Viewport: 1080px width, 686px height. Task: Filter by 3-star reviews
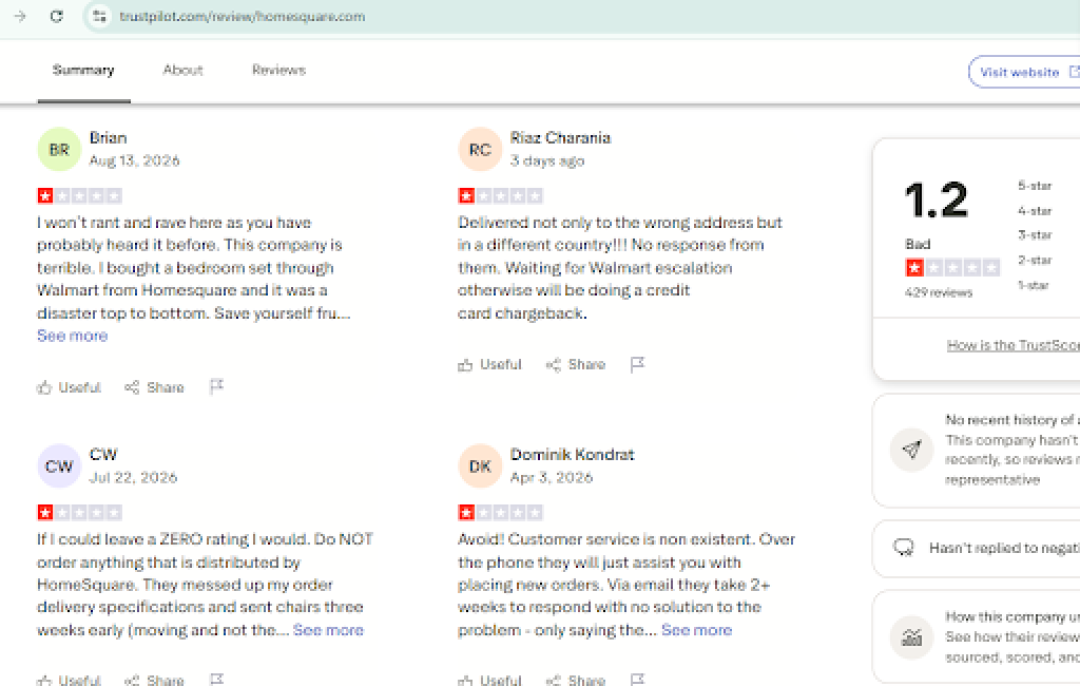click(x=1035, y=235)
